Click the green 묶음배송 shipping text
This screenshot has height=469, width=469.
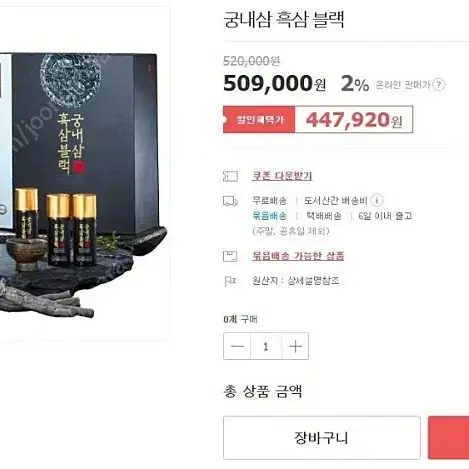click(x=269, y=216)
